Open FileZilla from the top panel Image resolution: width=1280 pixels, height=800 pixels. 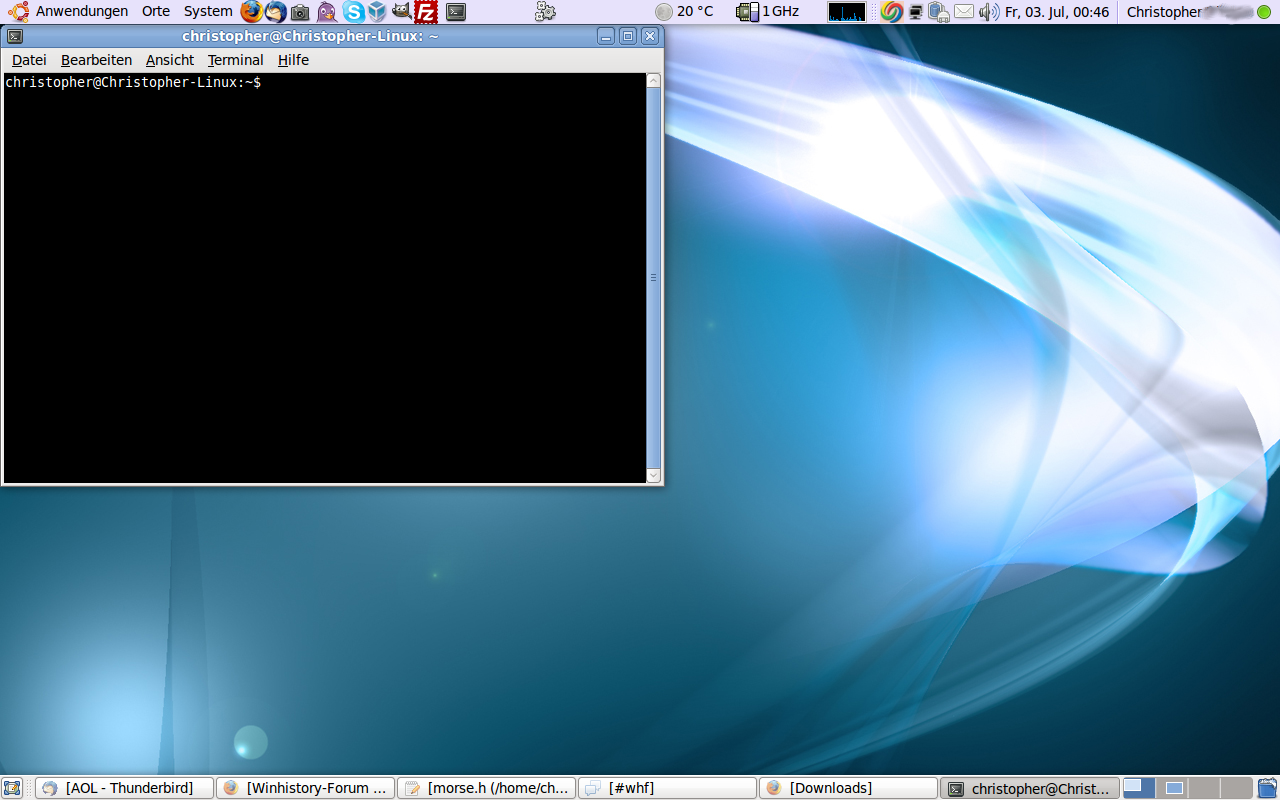pyautogui.click(x=427, y=12)
